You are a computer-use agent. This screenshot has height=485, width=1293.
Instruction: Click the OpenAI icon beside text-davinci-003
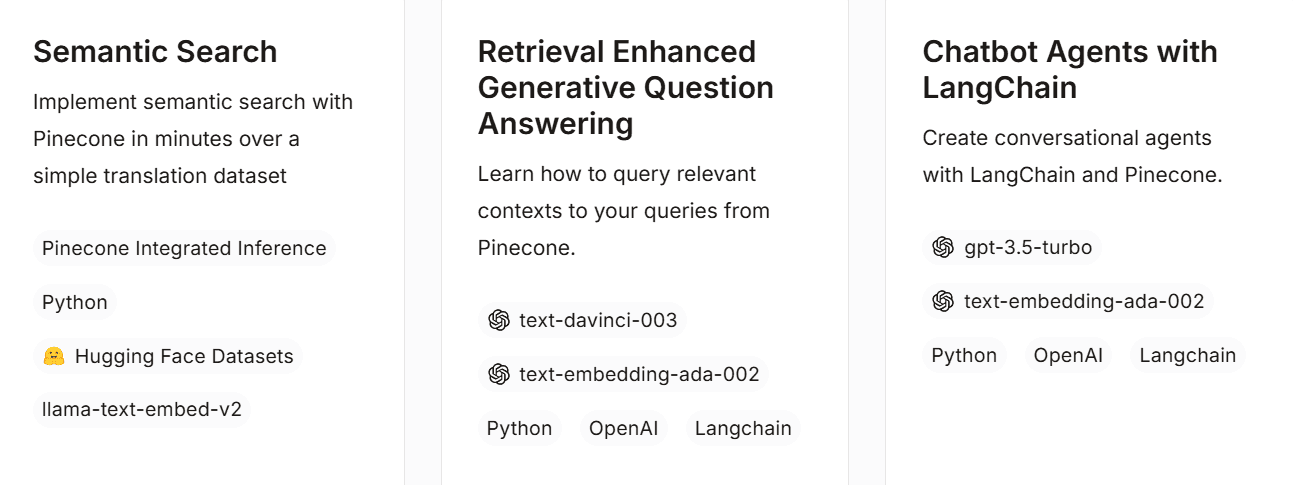coord(499,320)
